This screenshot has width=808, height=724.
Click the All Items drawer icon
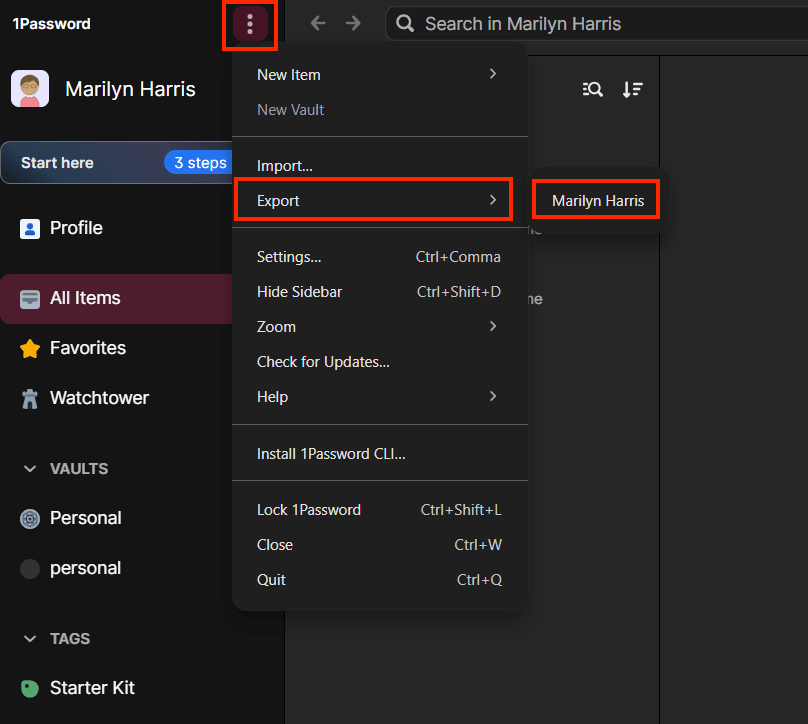(x=30, y=298)
